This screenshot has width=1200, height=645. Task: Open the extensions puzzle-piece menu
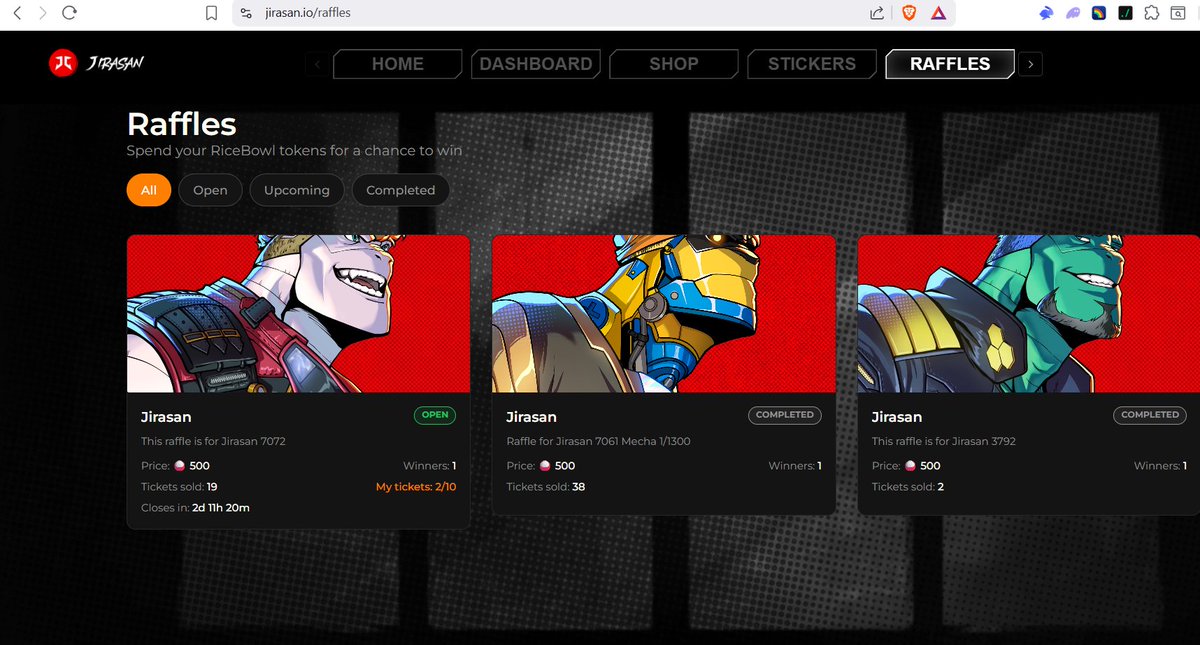tap(1151, 13)
